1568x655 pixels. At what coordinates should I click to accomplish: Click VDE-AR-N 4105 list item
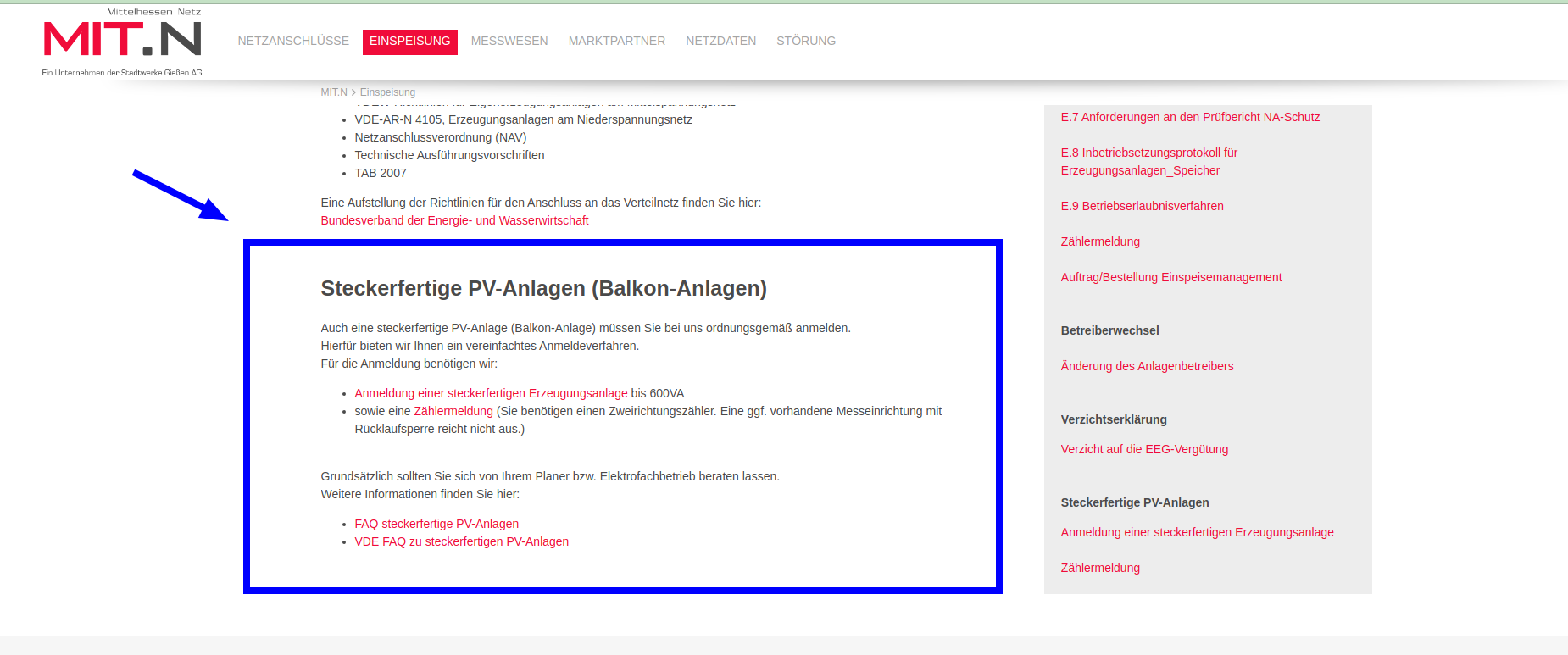(x=523, y=119)
